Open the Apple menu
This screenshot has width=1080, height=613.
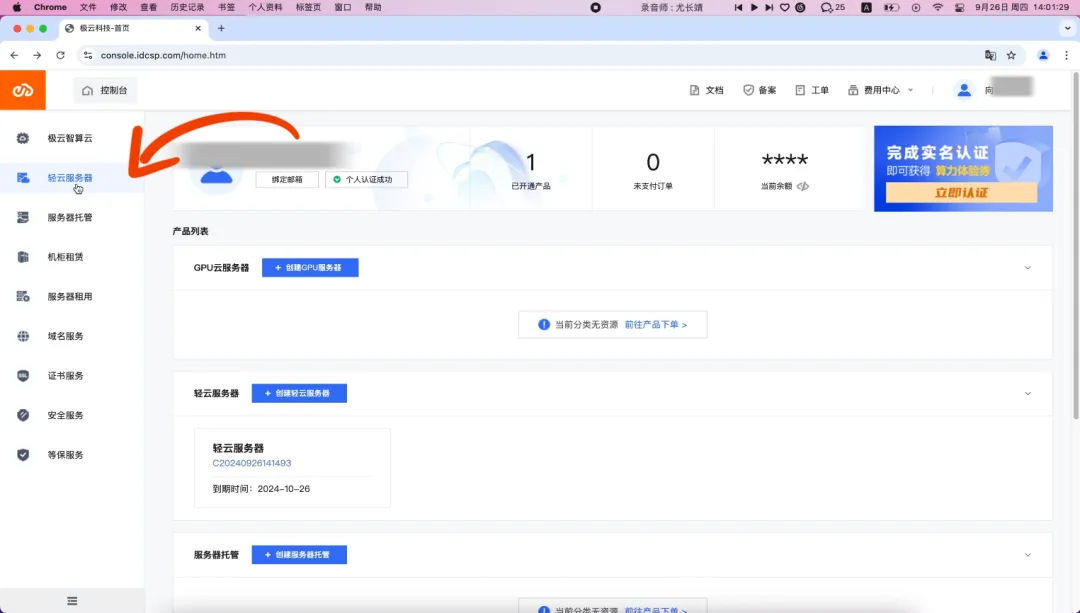coord(17,7)
